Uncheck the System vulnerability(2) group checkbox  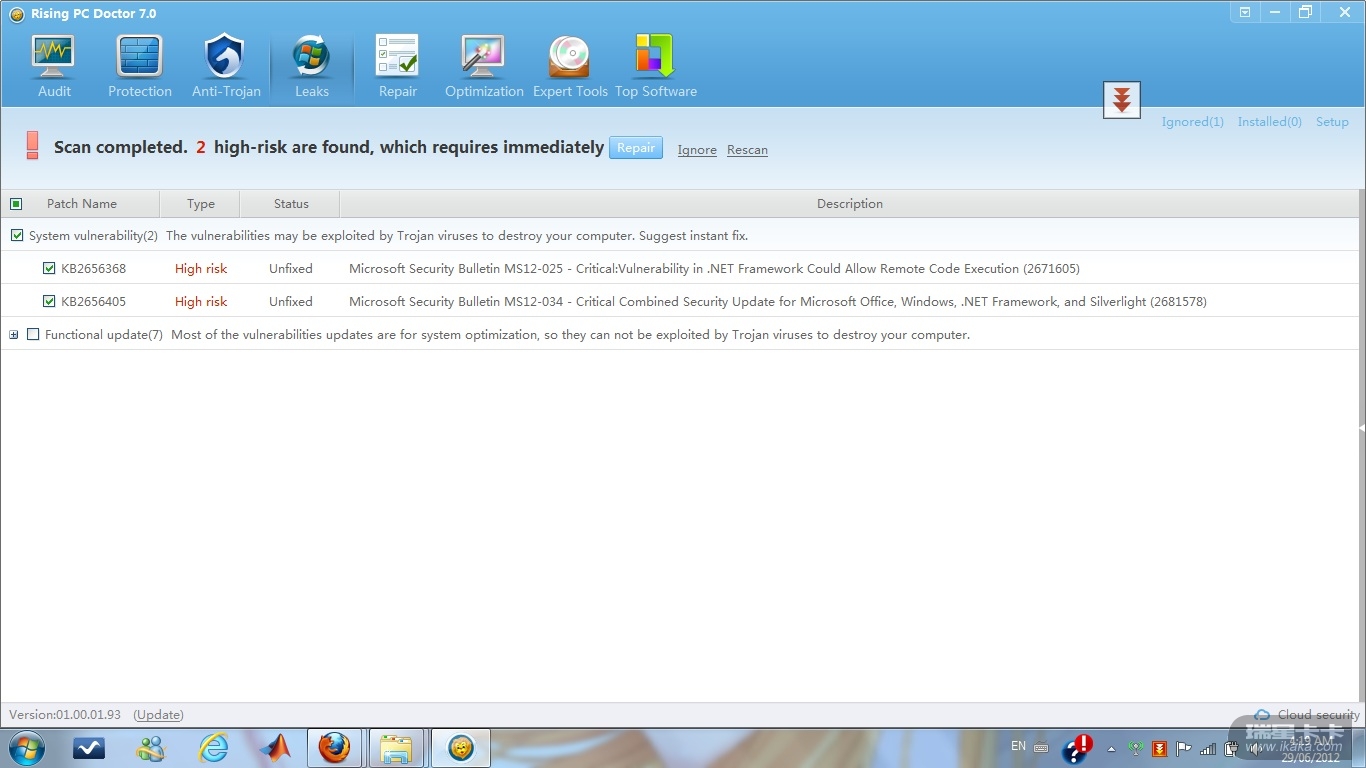pos(17,236)
